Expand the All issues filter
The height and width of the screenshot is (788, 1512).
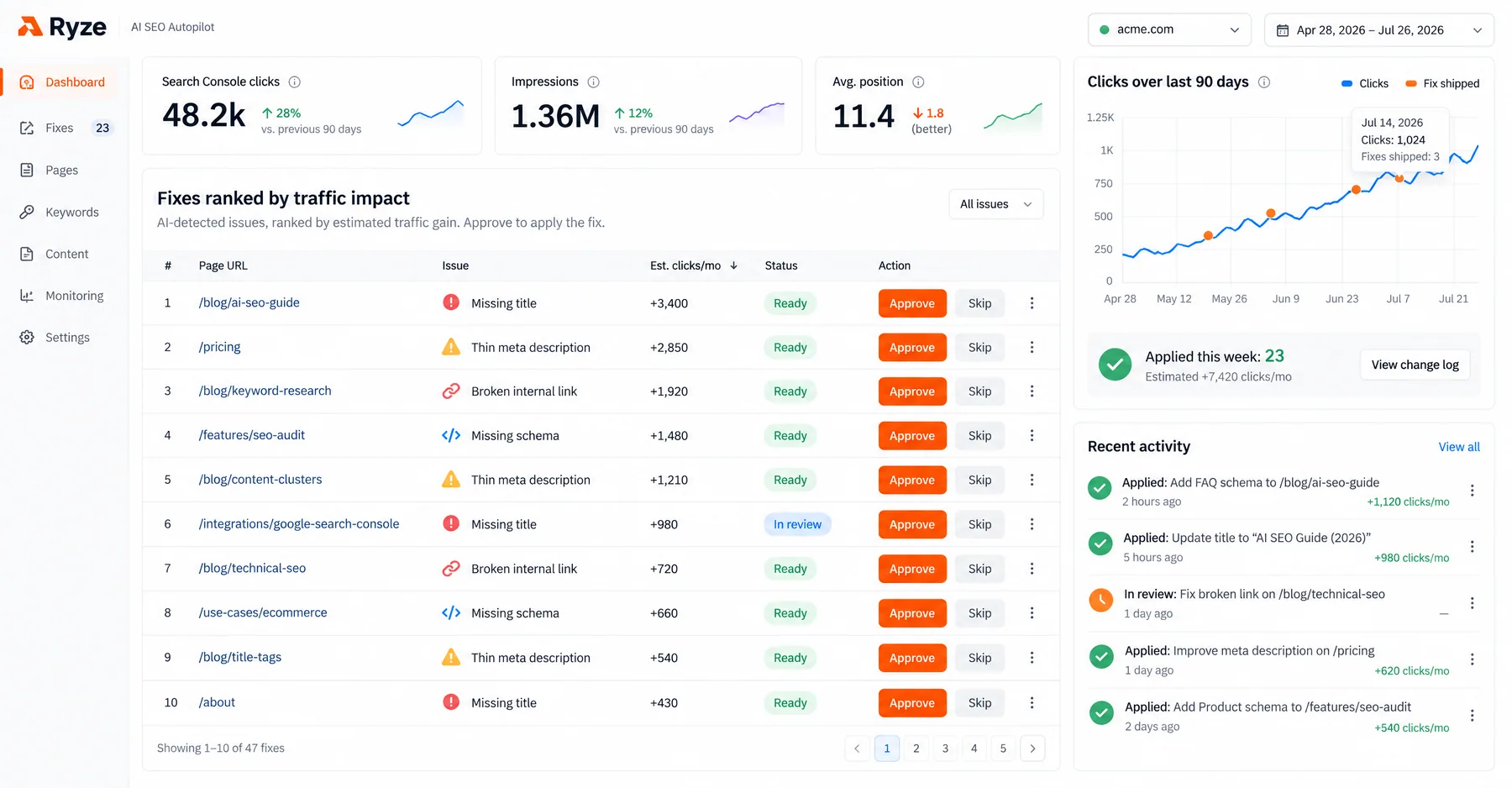[x=996, y=204]
